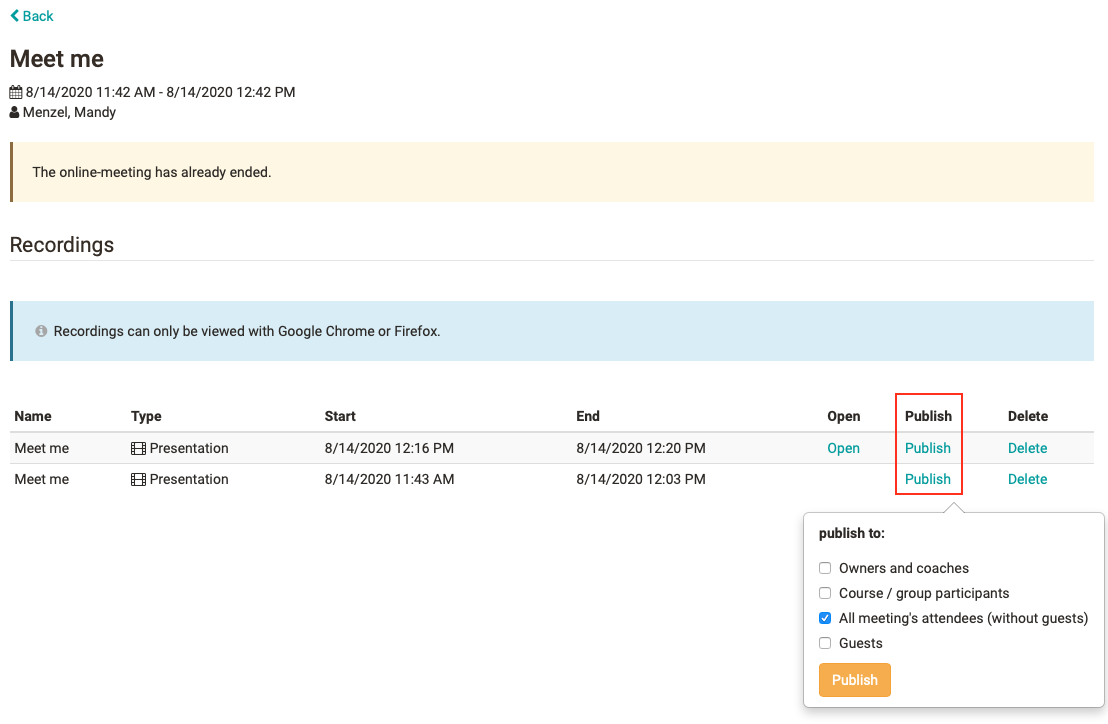Click the film icon in first Presentation row

(138, 449)
